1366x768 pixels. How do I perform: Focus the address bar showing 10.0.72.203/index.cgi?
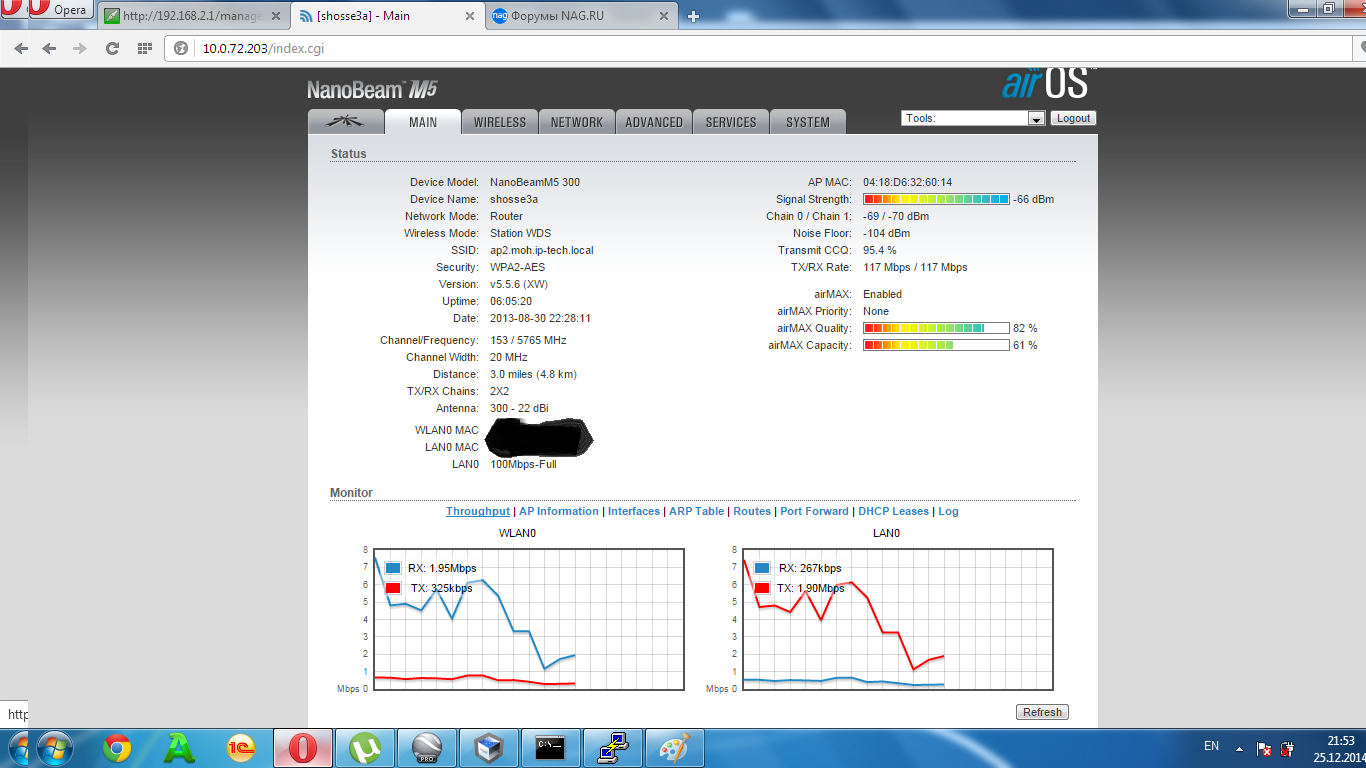point(760,48)
